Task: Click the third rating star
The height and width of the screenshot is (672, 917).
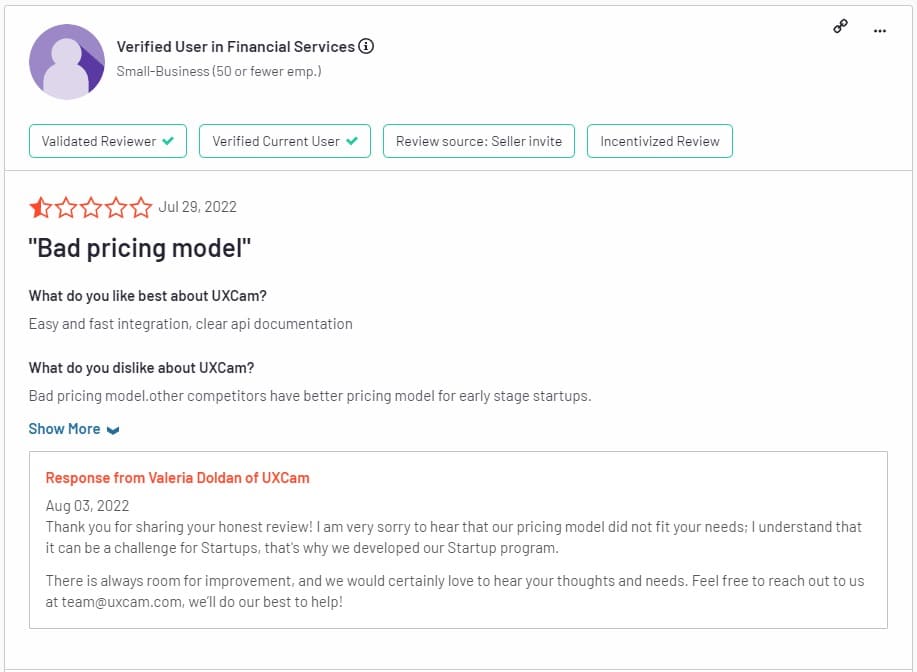Action: [x=91, y=207]
